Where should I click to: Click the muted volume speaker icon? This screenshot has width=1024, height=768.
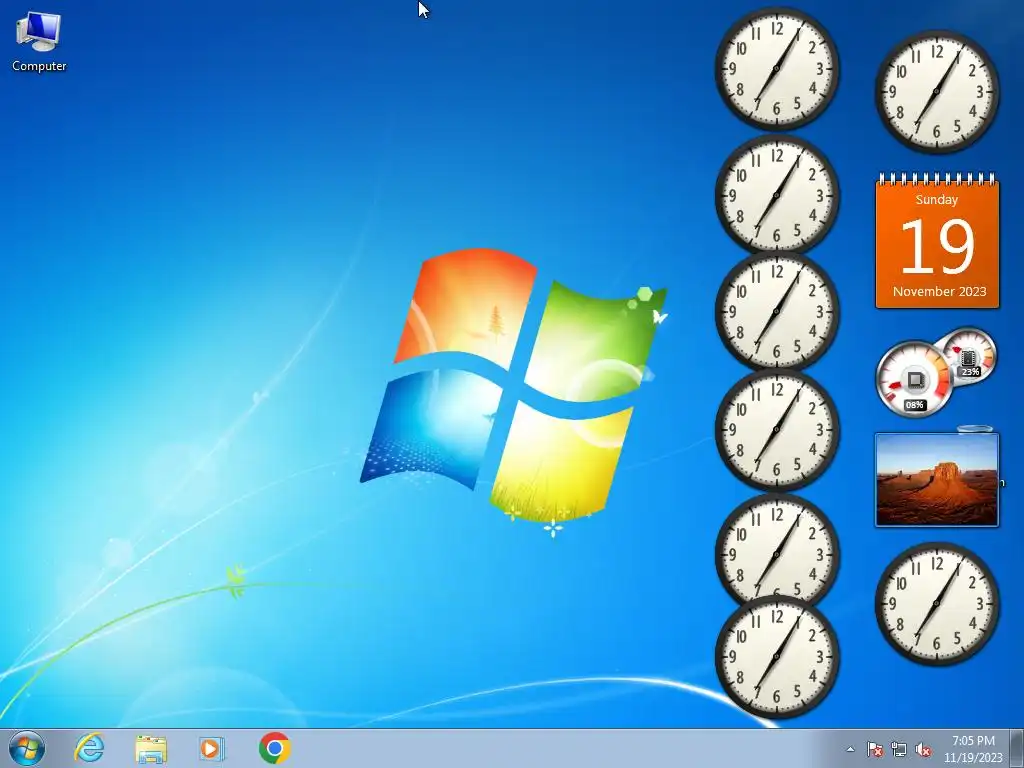tap(923, 749)
